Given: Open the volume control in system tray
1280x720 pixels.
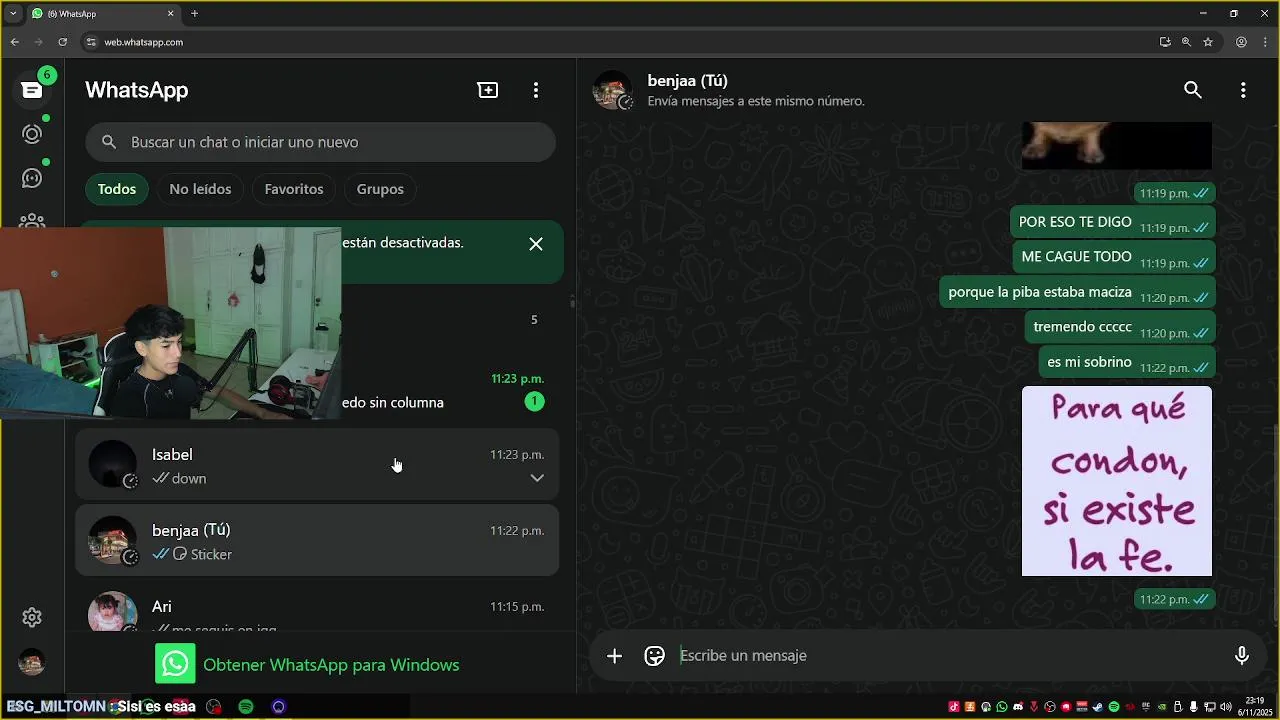Looking at the screenshot, I should click(x=1226, y=707).
